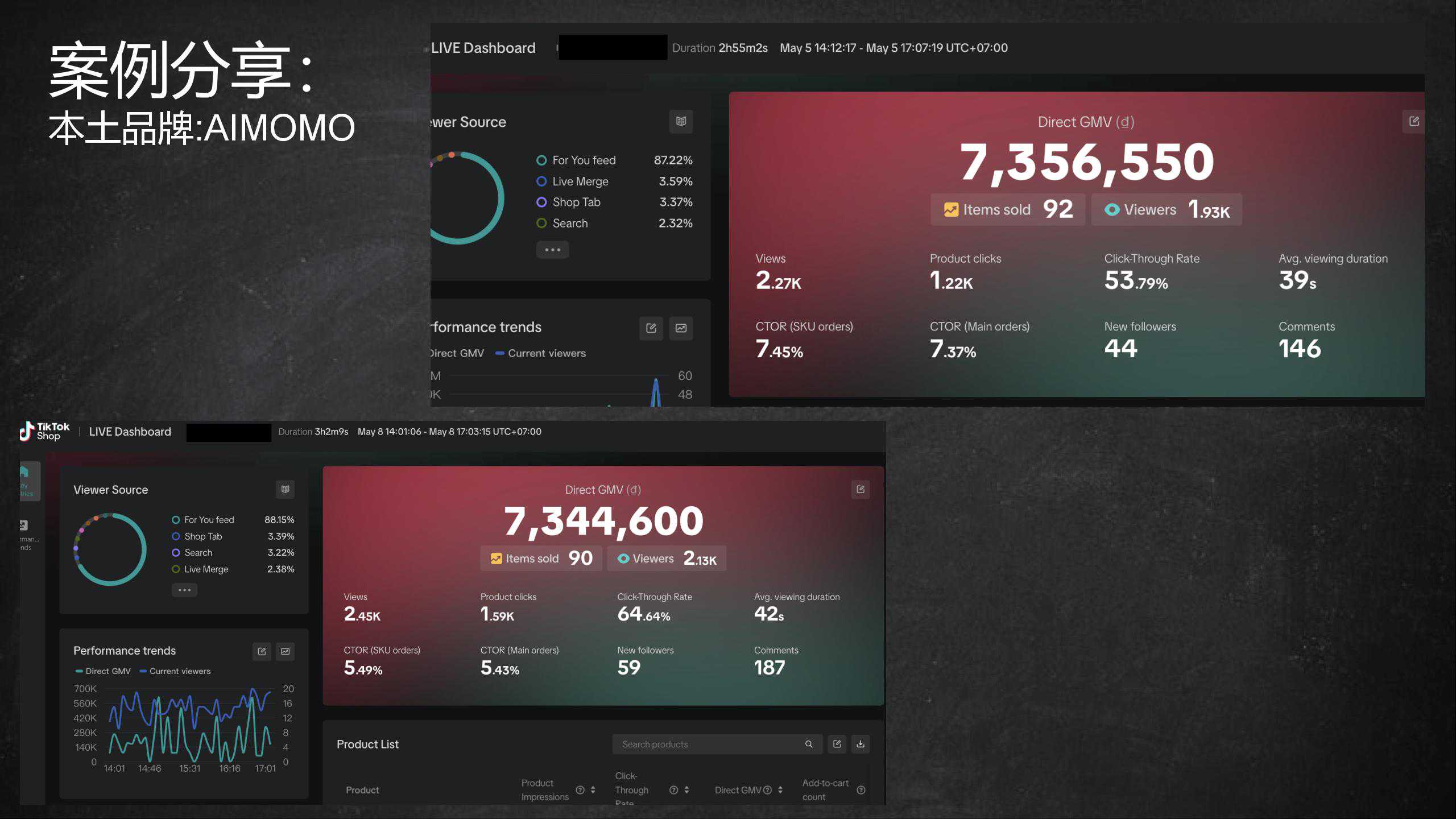
Task: Click edit icon on the 7,356,550 GMV card
Action: [1414, 121]
